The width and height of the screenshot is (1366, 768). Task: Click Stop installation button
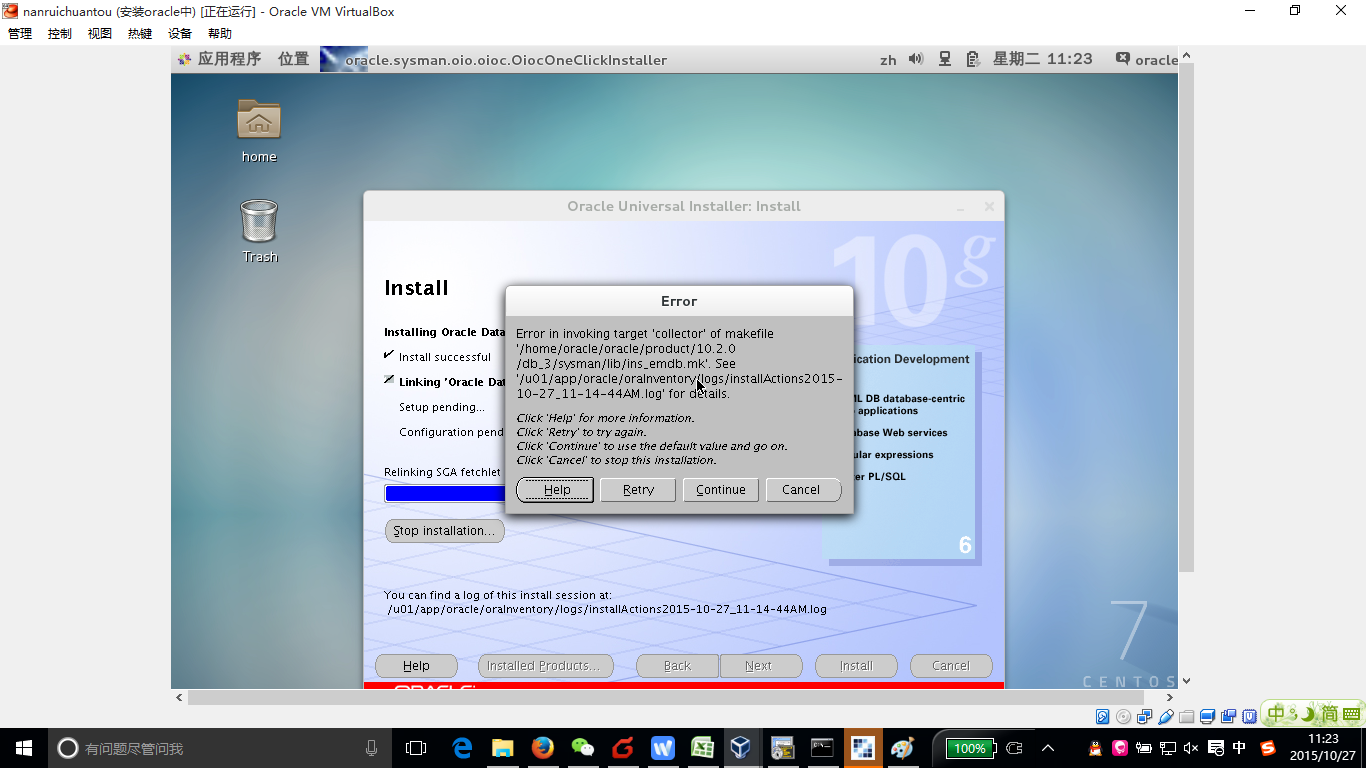pos(444,531)
